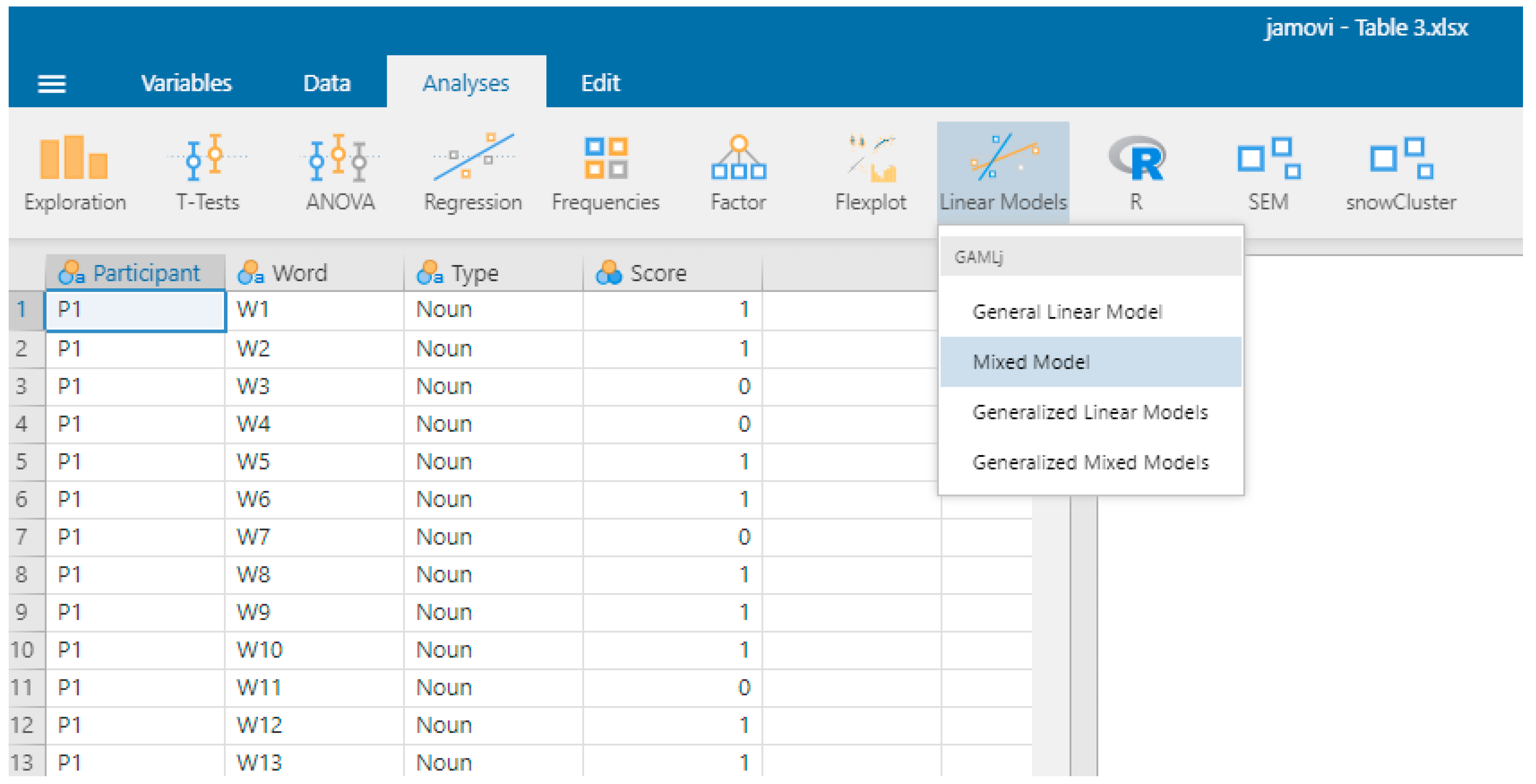Select the Word column header
Image resolution: width=1536 pixels, height=784 pixels.
pos(315,273)
